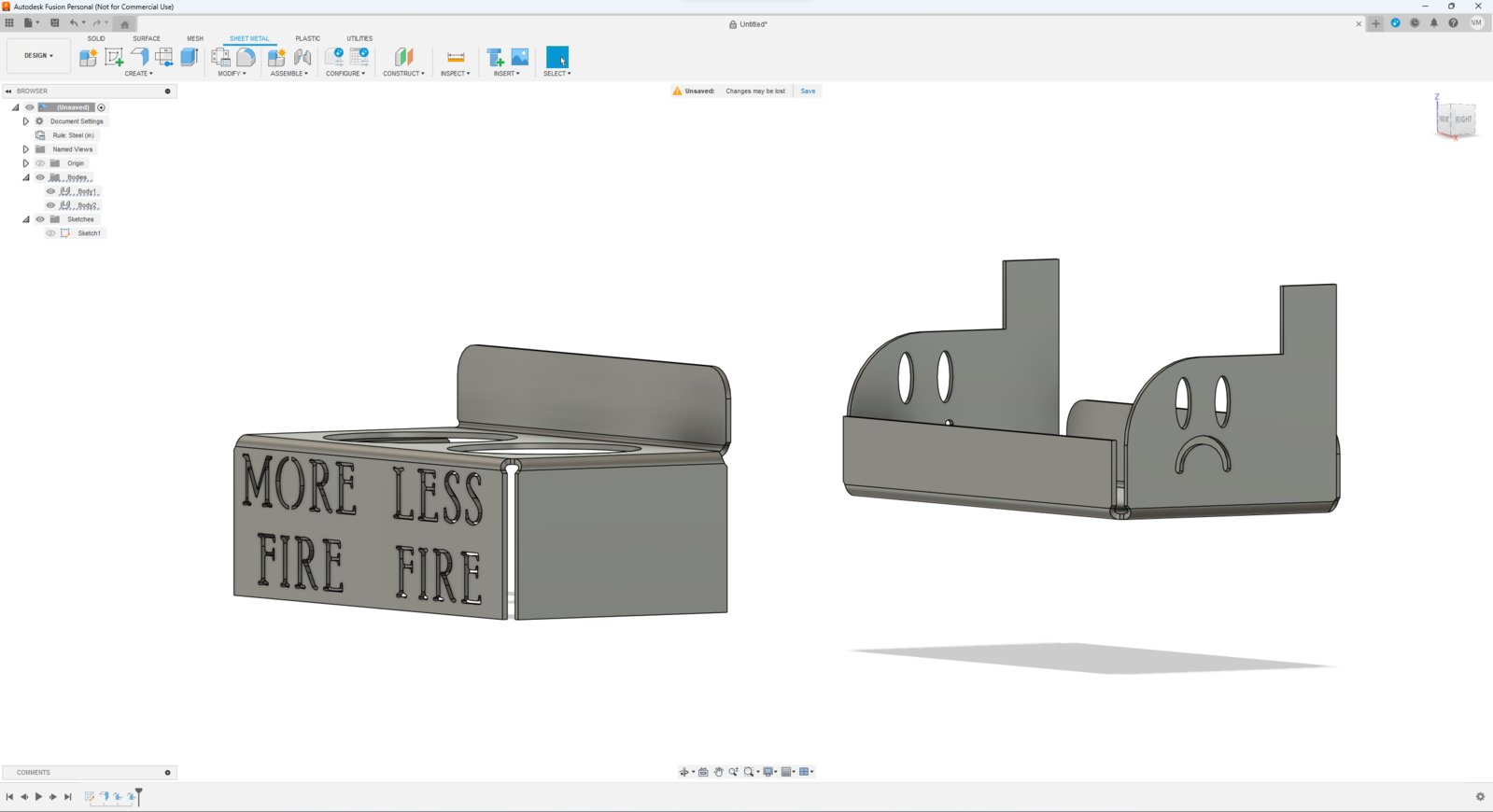Hide the Bodies folder
The height and width of the screenshot is (812, 1493).
40,177
